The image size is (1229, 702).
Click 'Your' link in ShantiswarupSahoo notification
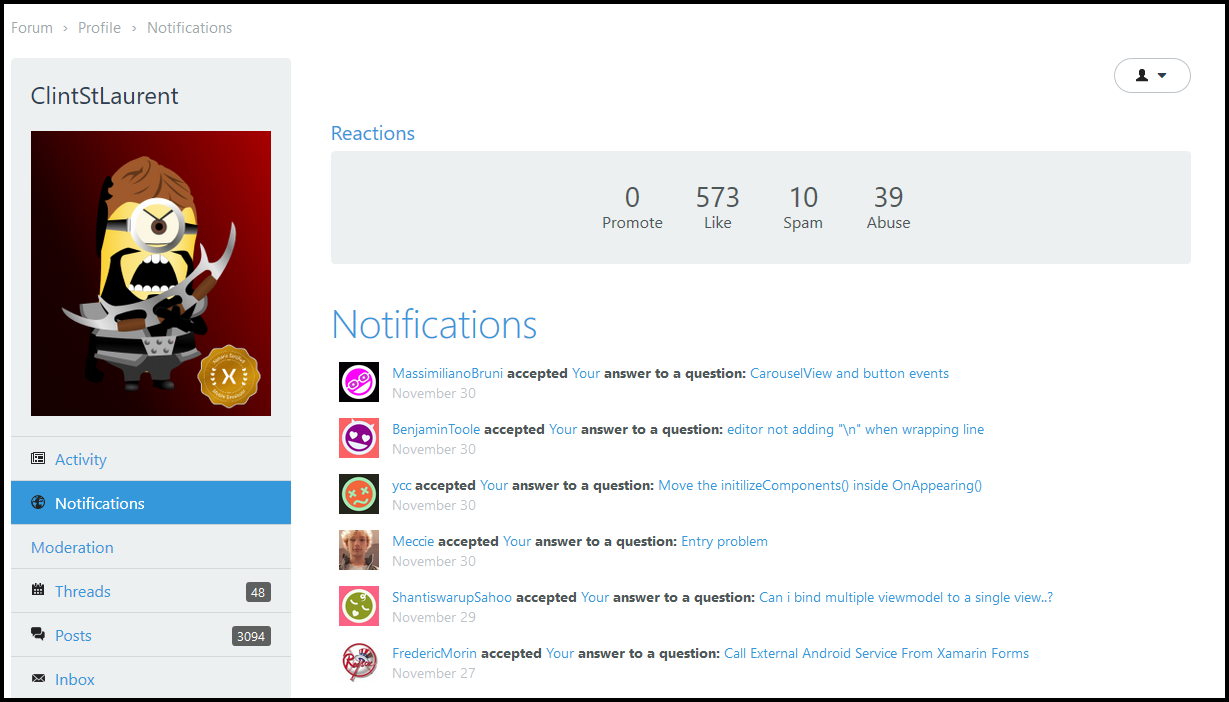click(x=595, y=597)
